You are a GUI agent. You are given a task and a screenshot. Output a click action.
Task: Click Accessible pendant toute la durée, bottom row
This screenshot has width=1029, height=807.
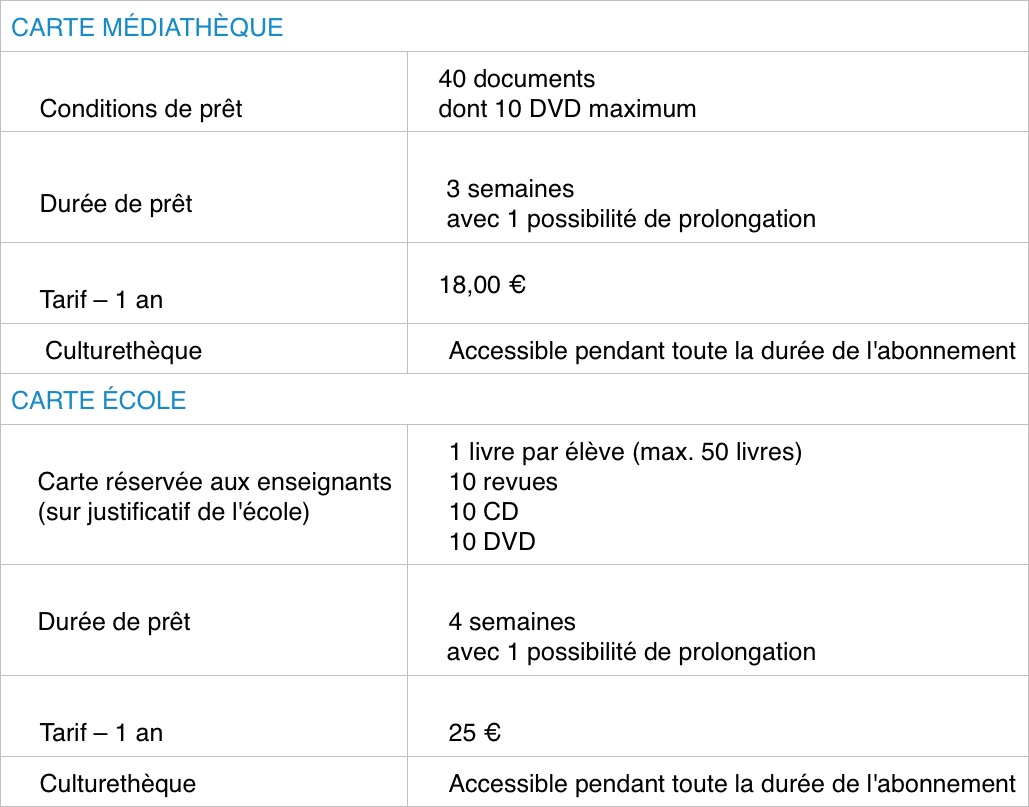pos(732,784)
